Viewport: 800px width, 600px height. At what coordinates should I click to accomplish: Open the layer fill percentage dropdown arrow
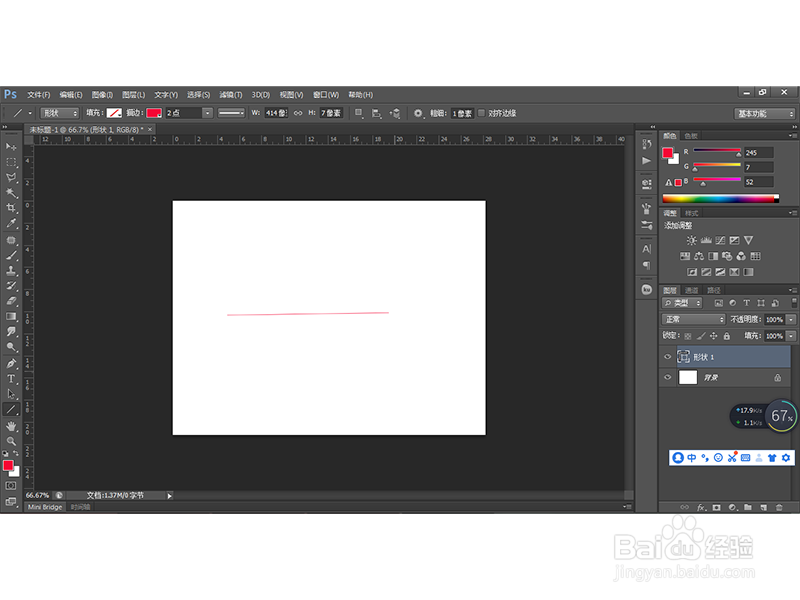click(791, 336)
